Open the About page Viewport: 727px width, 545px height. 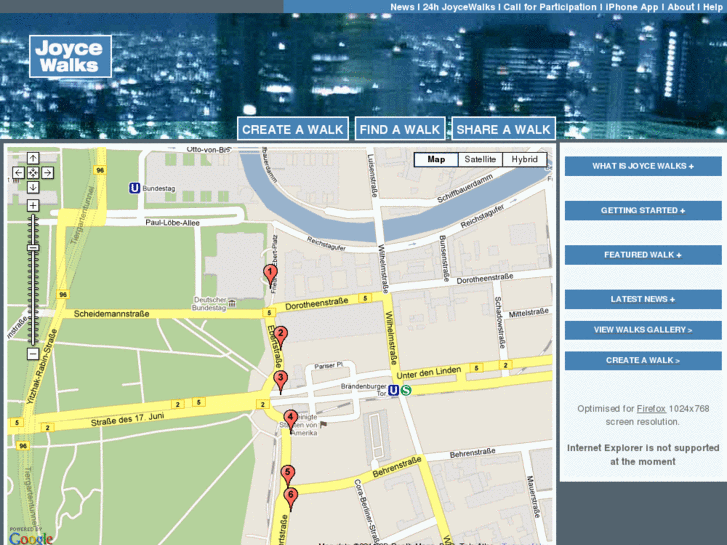pos(681,7)
